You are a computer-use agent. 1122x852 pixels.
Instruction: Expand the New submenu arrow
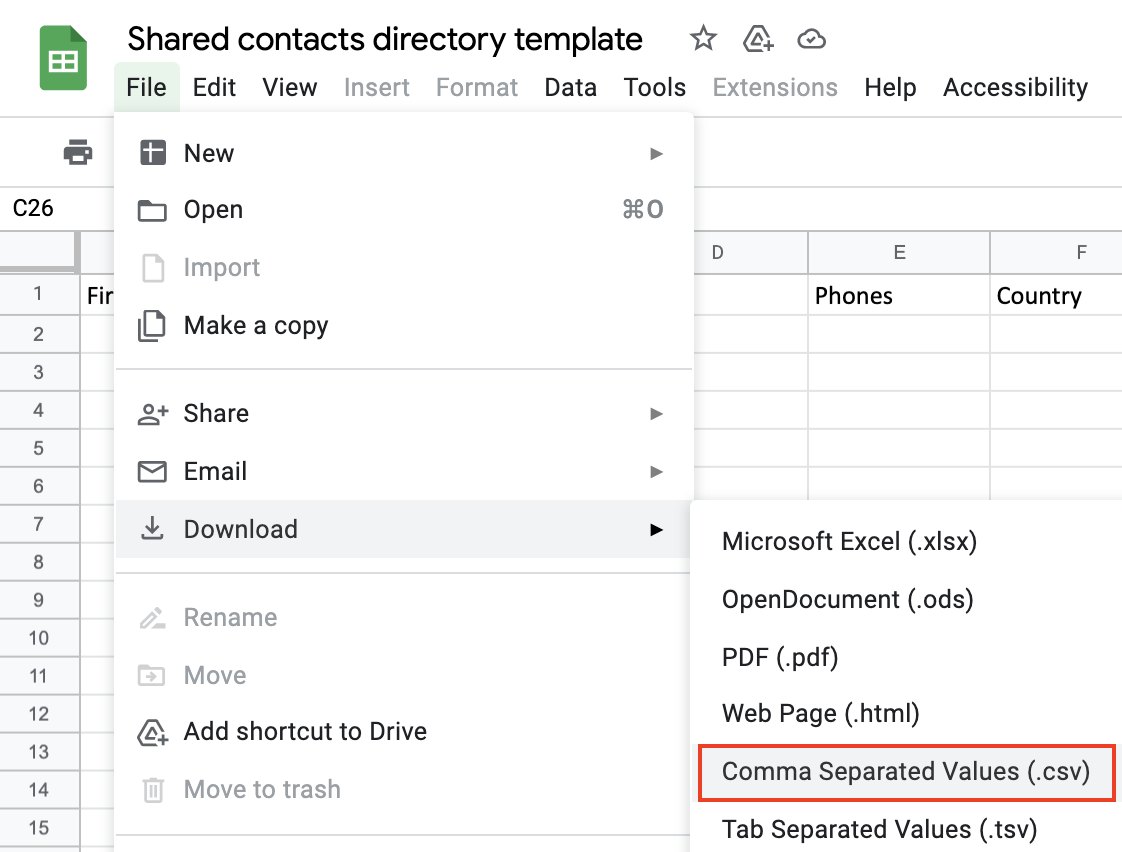click(656, 153)
